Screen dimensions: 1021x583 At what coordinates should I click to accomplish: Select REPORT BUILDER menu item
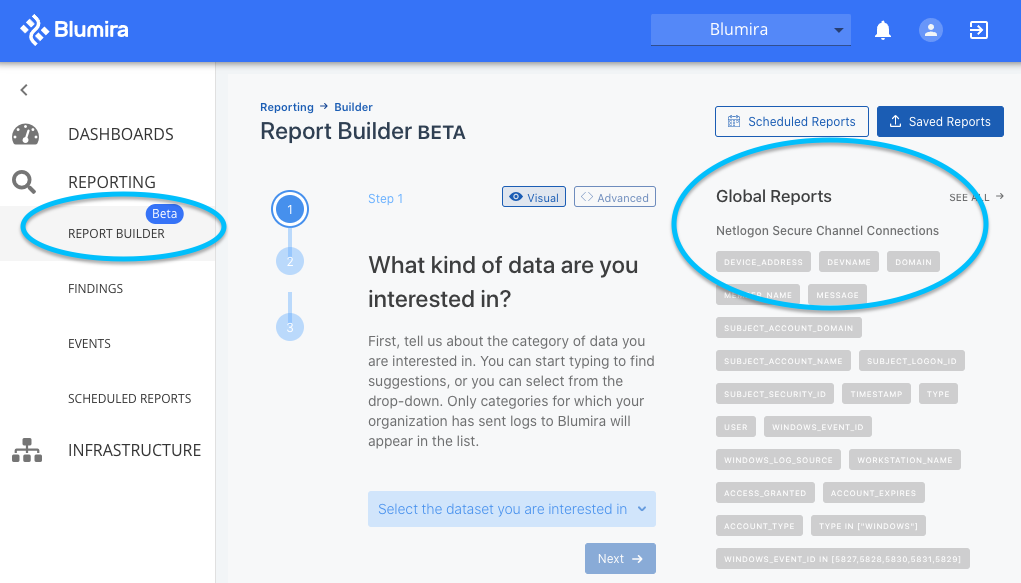click(117, 234)
